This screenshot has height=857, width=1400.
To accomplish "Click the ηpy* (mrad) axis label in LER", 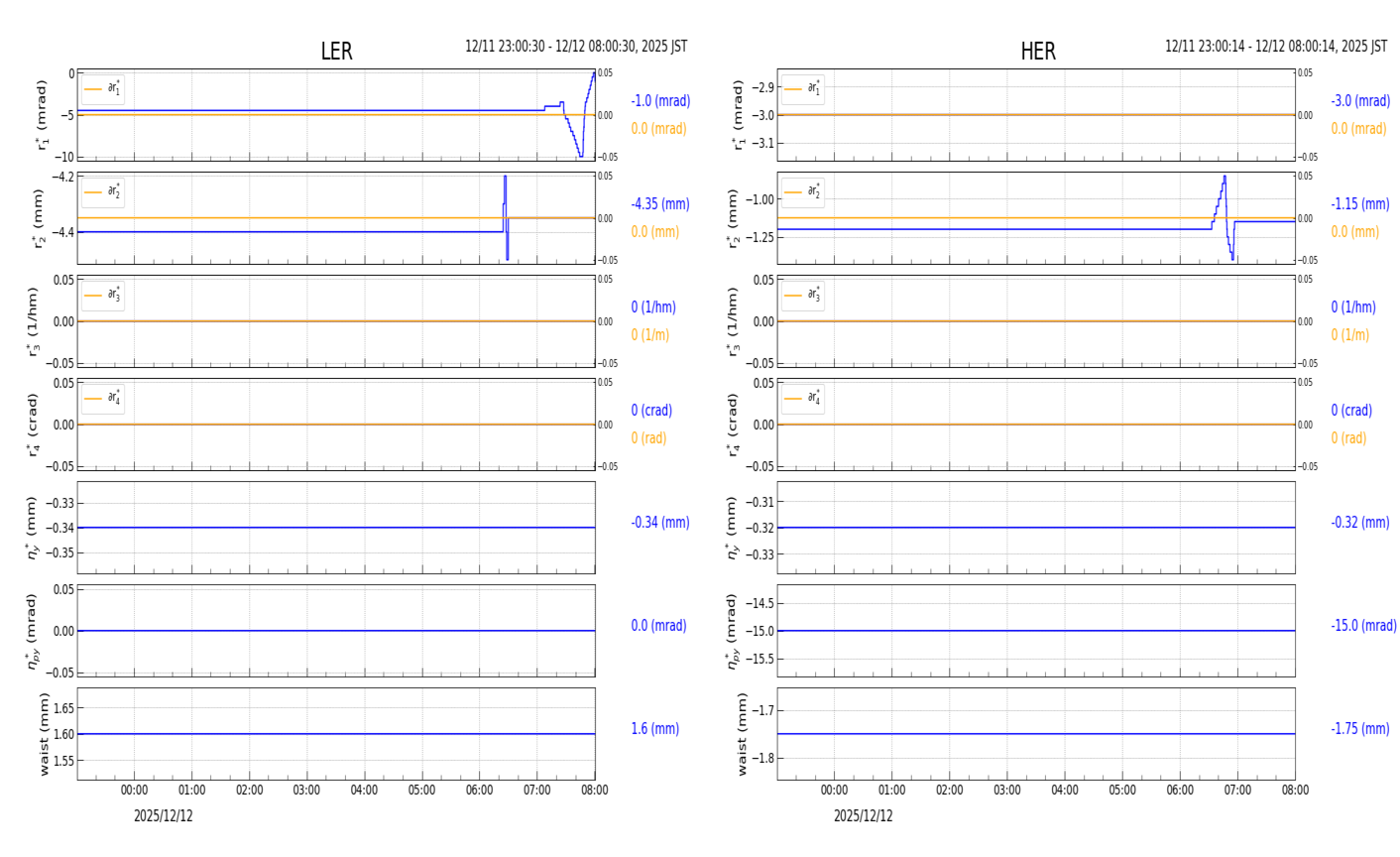I will (x=32, y=631).
